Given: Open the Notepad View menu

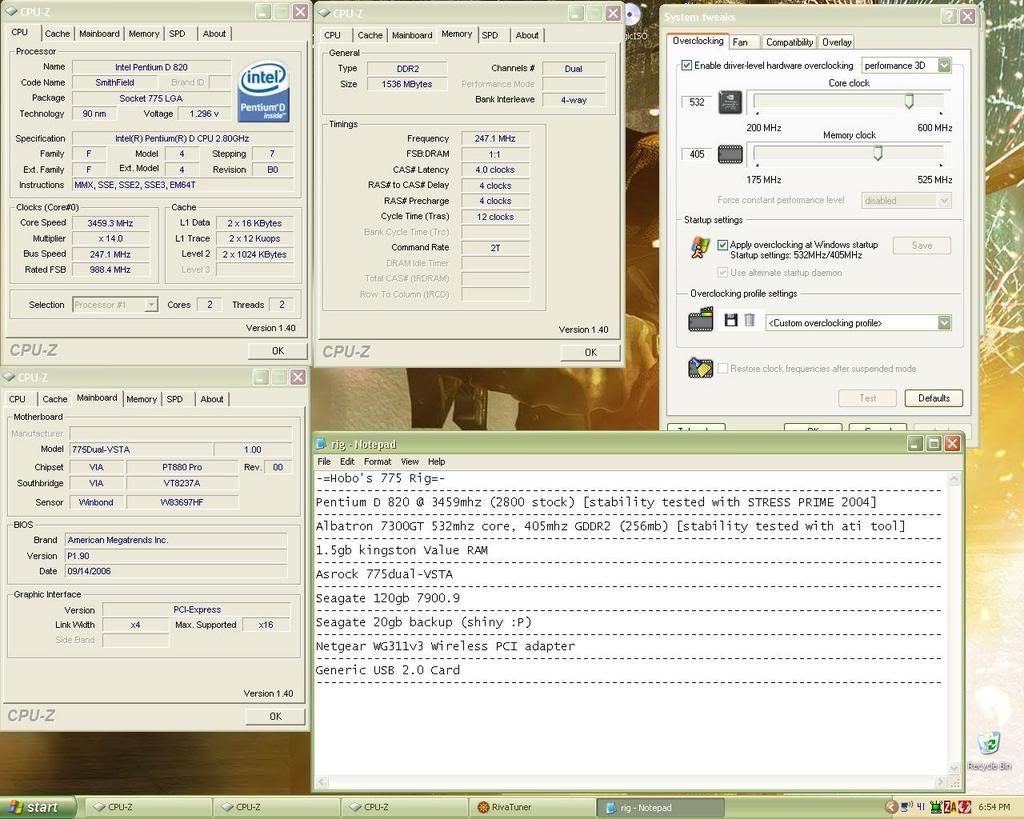Looking at the screenshot, I should [409, 462].
